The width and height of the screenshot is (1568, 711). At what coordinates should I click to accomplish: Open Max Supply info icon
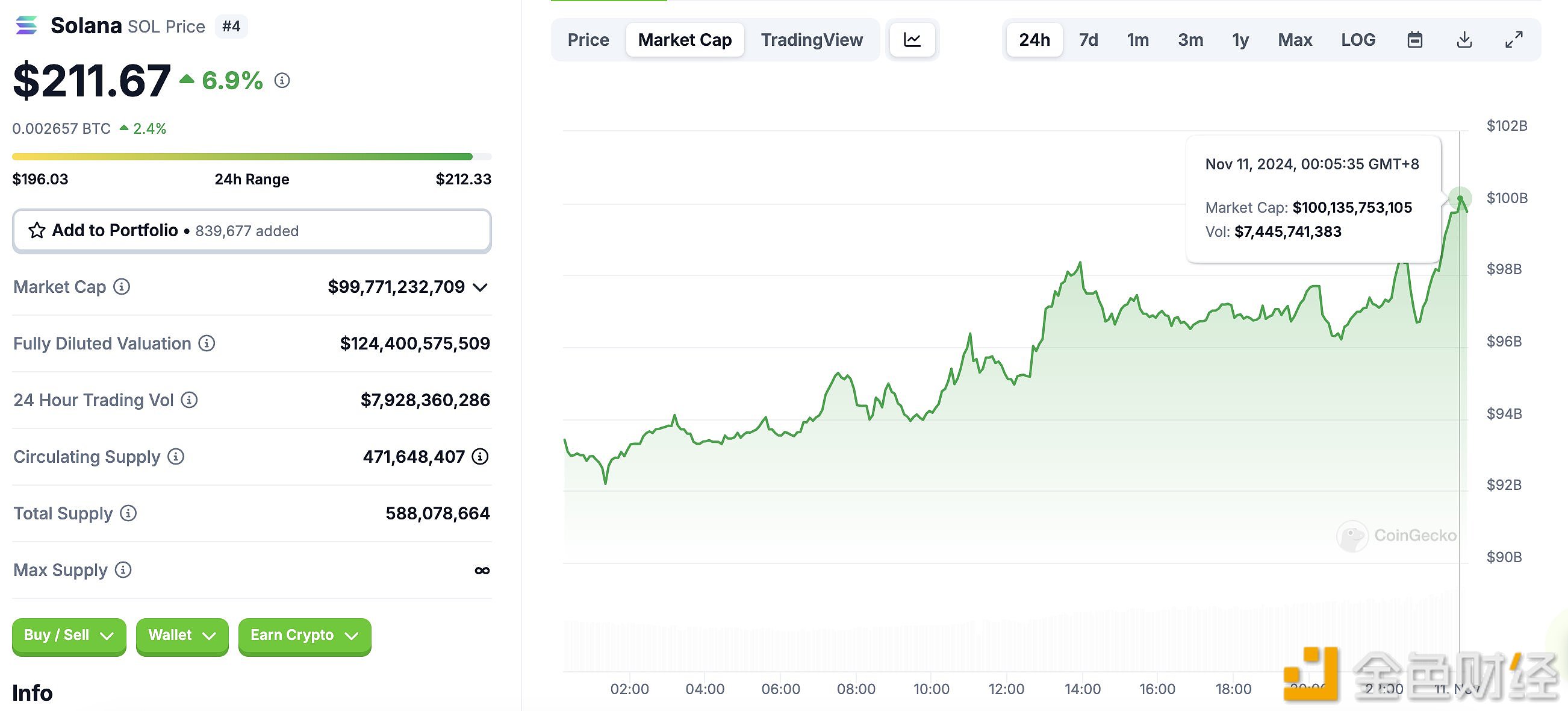pos(123,569)
